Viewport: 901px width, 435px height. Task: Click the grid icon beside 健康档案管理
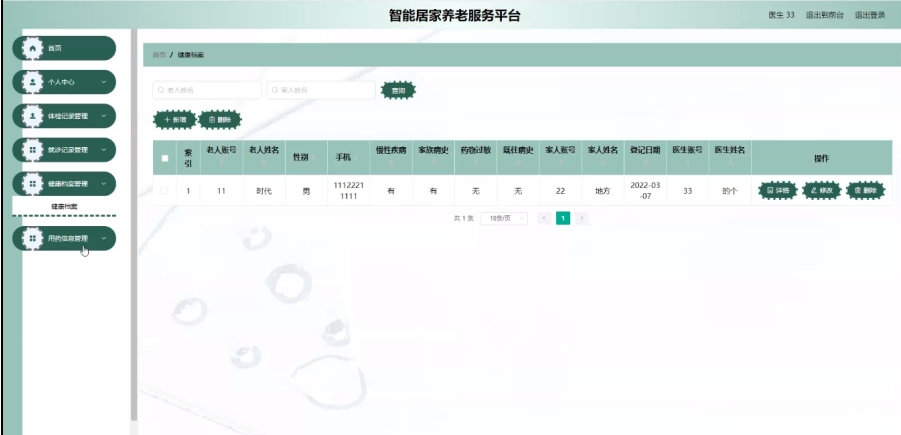coord(33,184)
